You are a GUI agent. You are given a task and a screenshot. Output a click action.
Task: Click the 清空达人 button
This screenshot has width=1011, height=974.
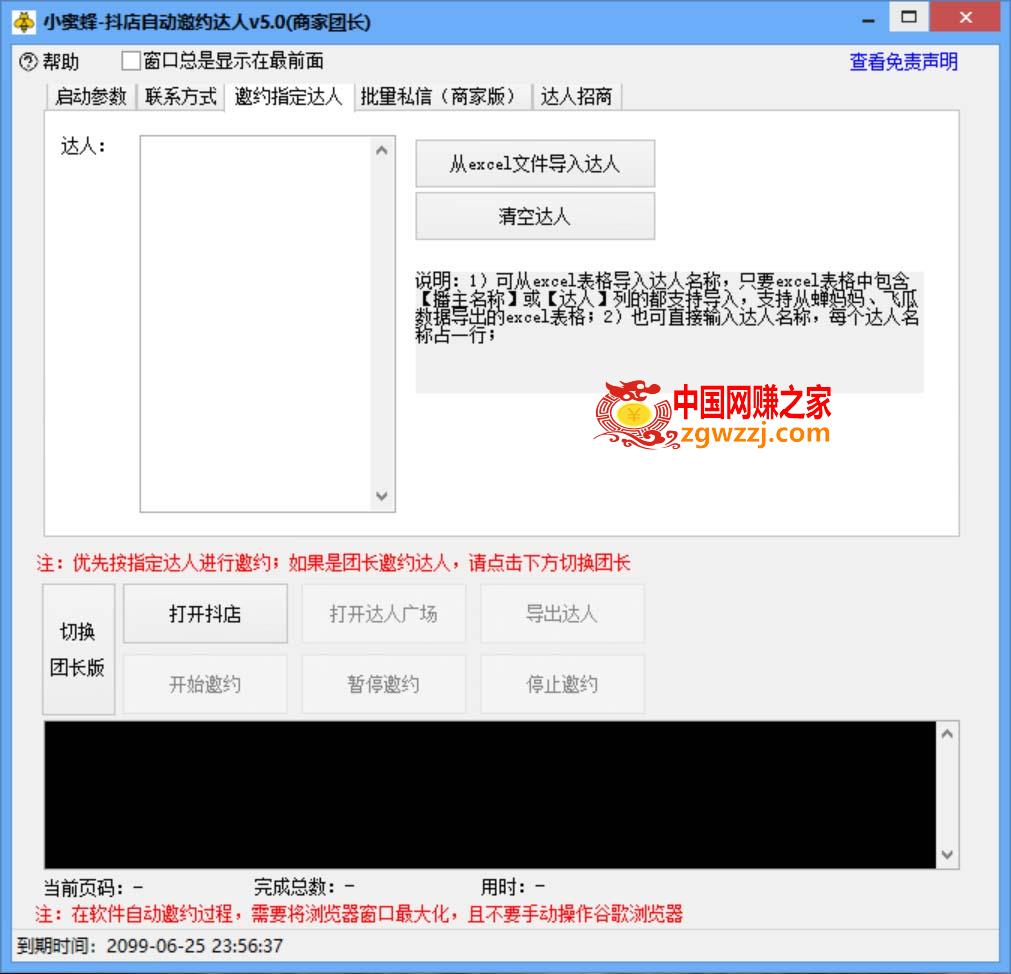click(535, 216)
